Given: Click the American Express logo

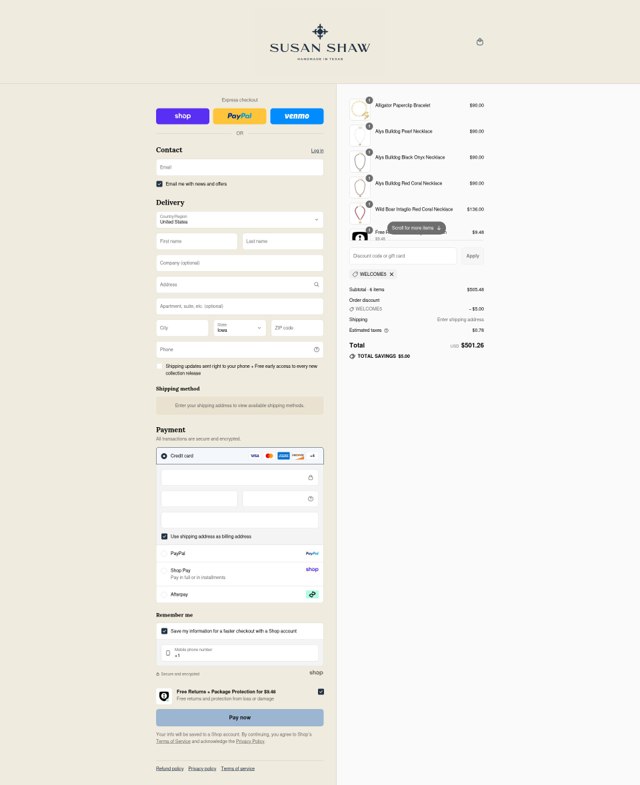Looking at the screenshot, I should coord(283,456).
